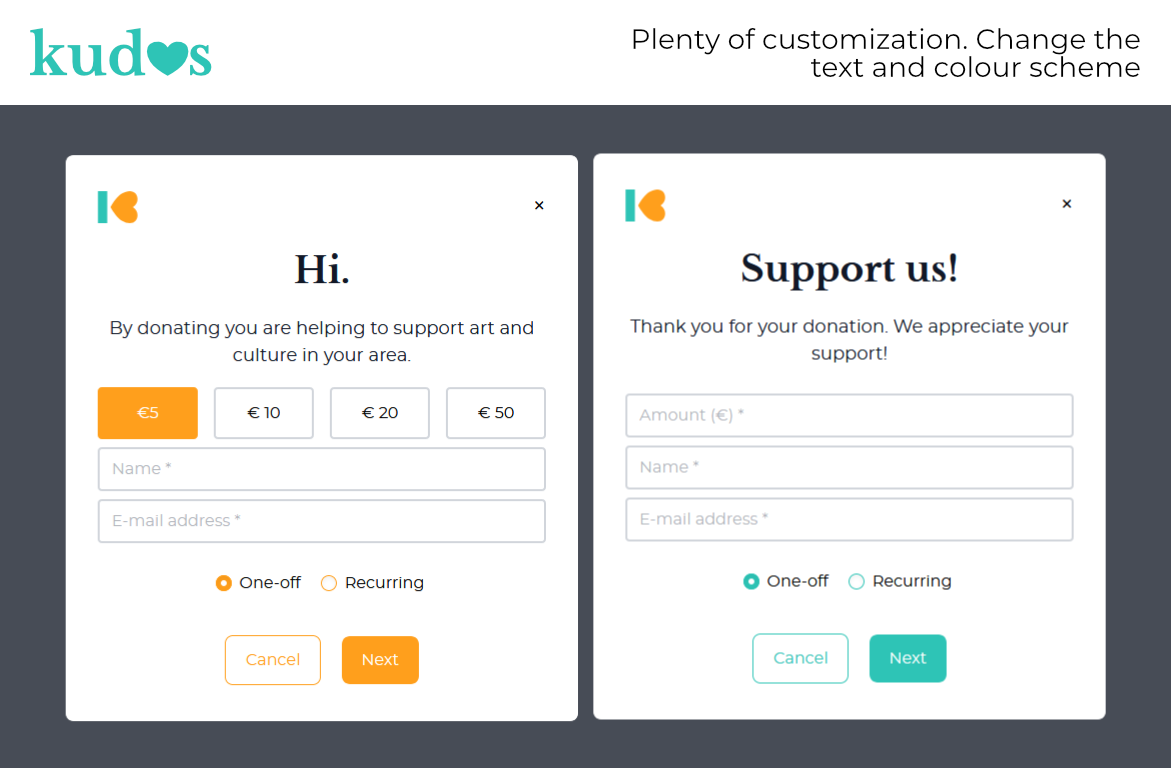Click the teal Next button
Image resolution: width=1171 pixels, height=768 pixels.
[907, 658]
